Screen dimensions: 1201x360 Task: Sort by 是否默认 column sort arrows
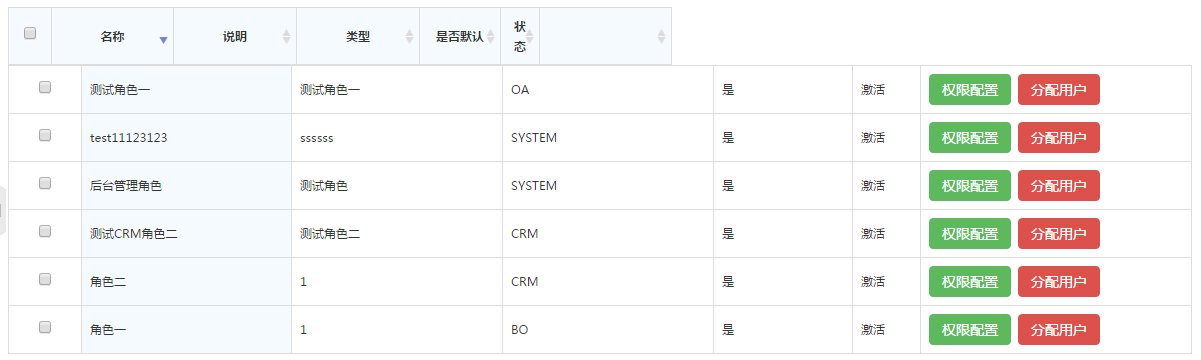(491, 36)
